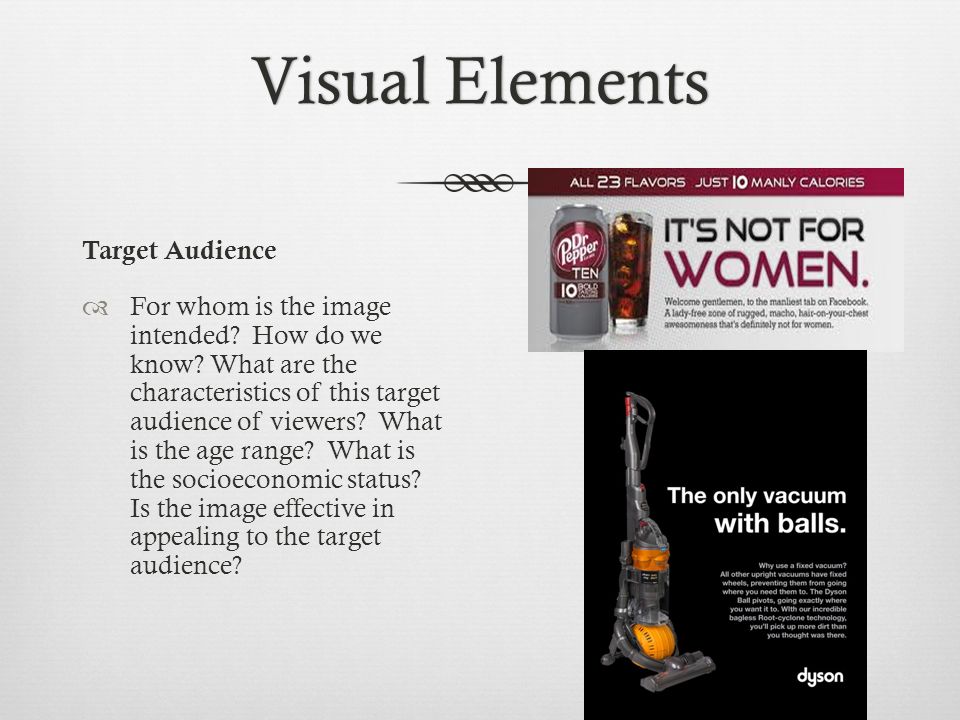Click the Dr Pepper Ten can
Image resolution: width=960 pixels, height=720 pixels.
click(x=579, y=272)
